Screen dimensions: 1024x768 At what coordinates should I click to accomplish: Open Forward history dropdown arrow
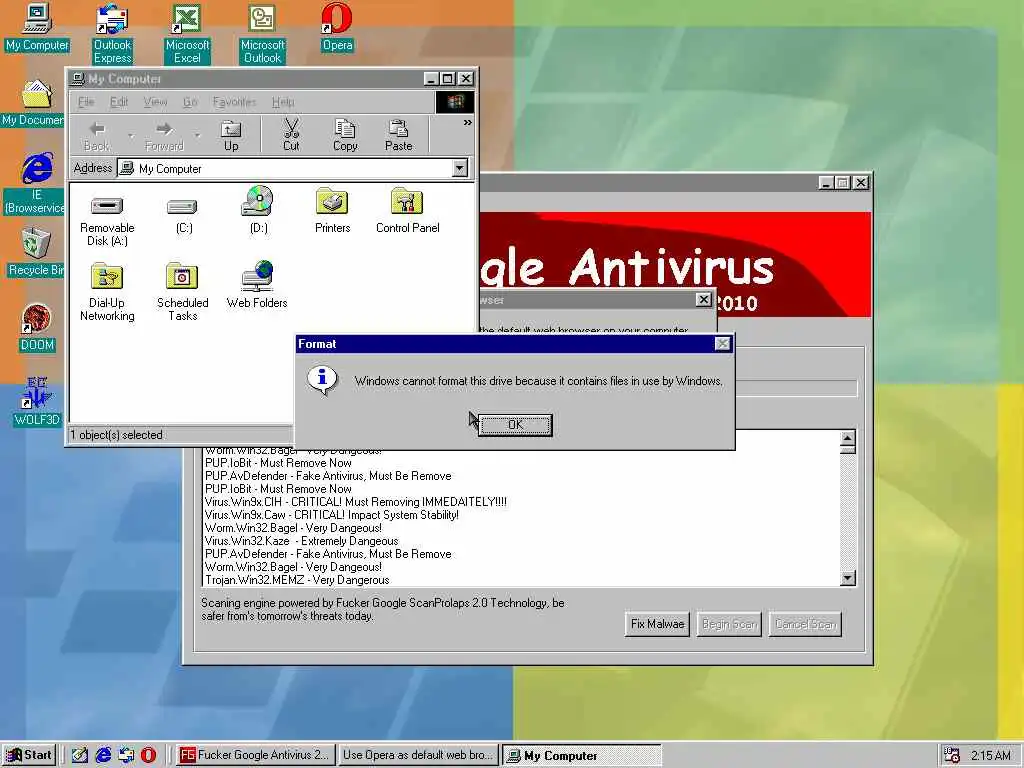coord(197,136)
